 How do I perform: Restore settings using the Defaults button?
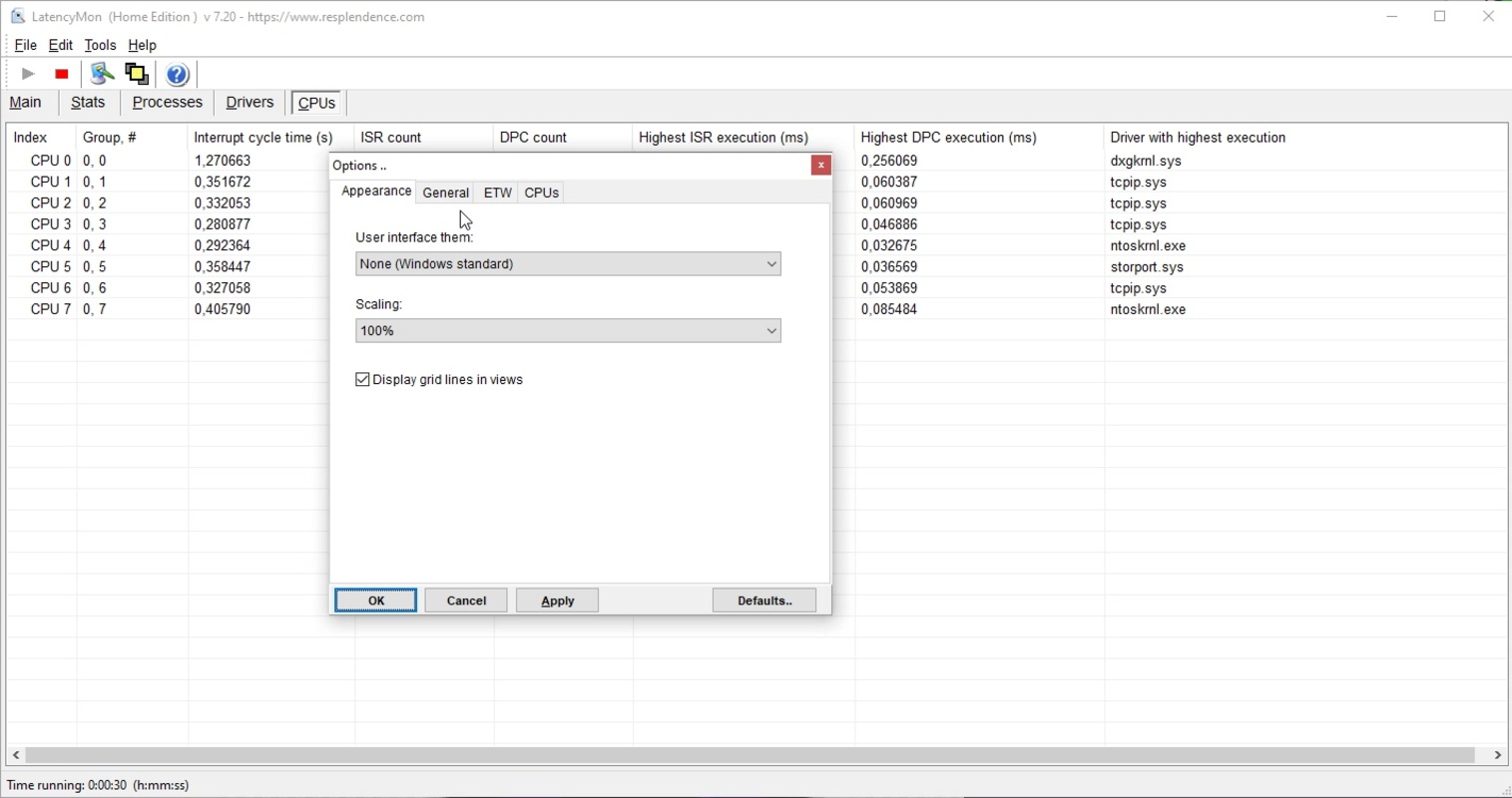click(x=763, y=599)
